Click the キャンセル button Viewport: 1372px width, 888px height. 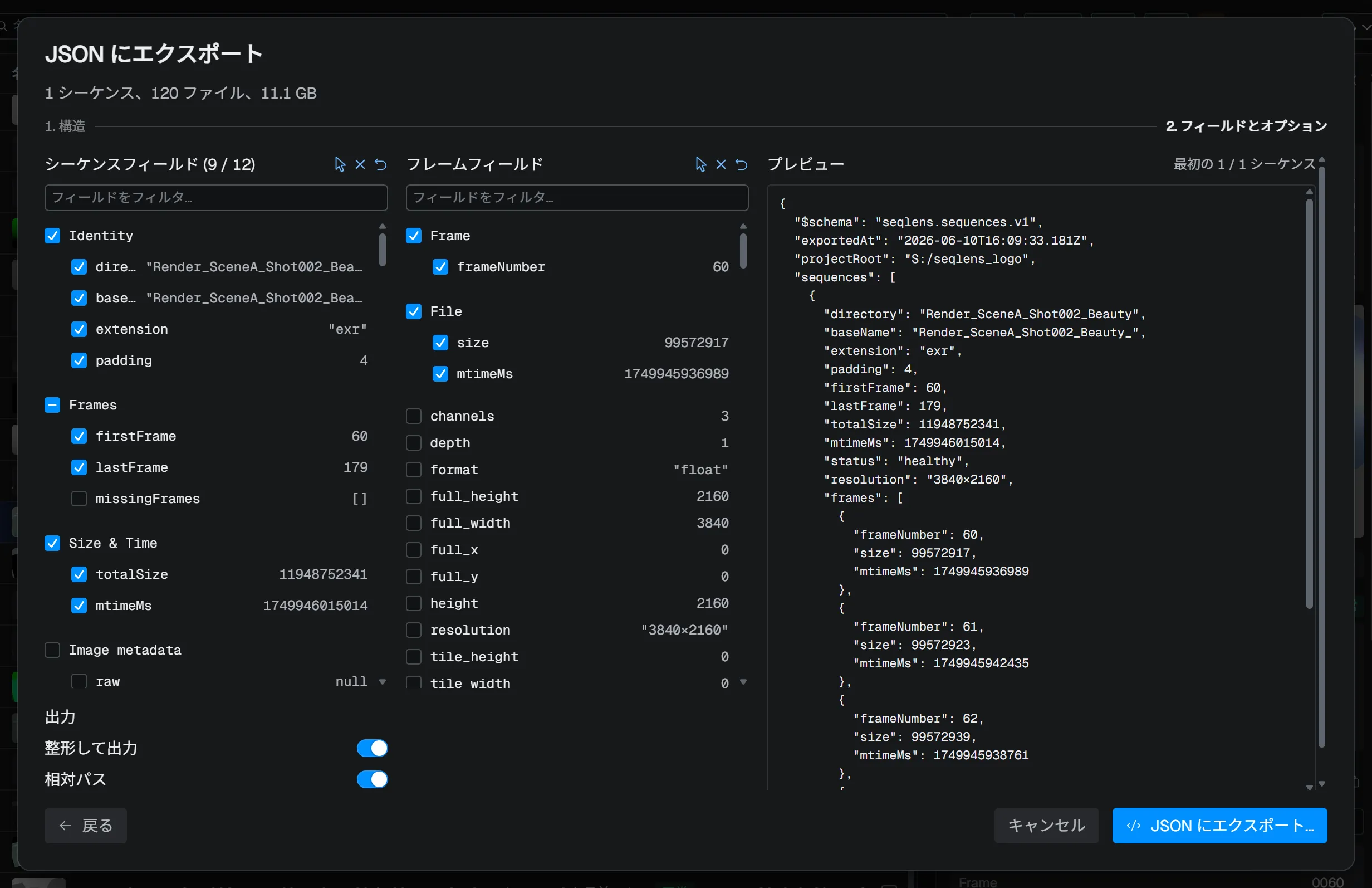click(x=1046, y=826)
